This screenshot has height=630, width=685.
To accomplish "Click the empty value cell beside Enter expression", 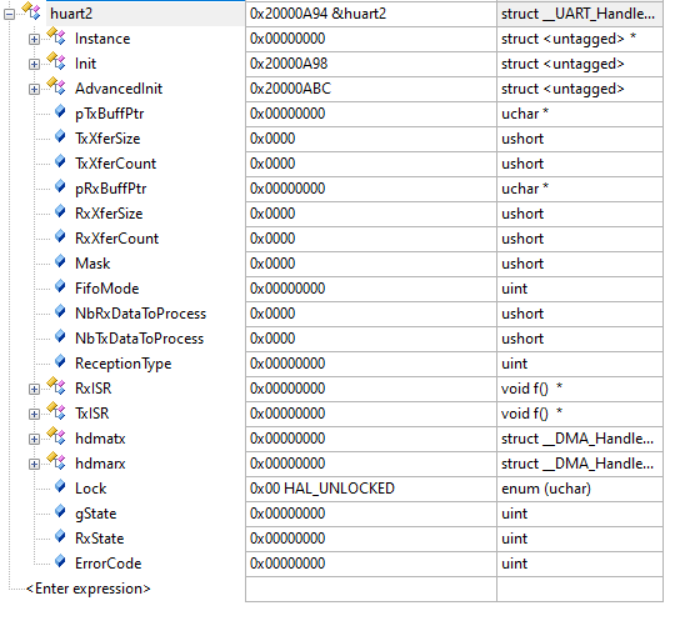I will [x=371, y=589].
